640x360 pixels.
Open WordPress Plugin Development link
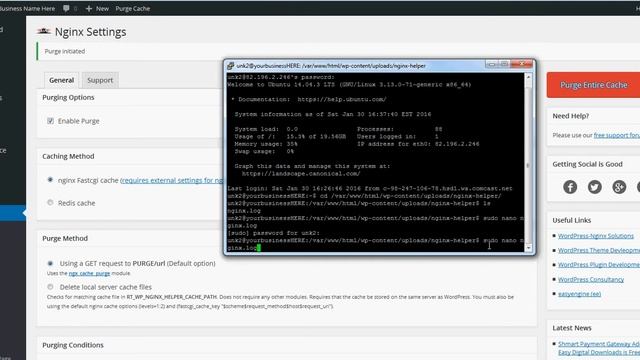[599, 264]
